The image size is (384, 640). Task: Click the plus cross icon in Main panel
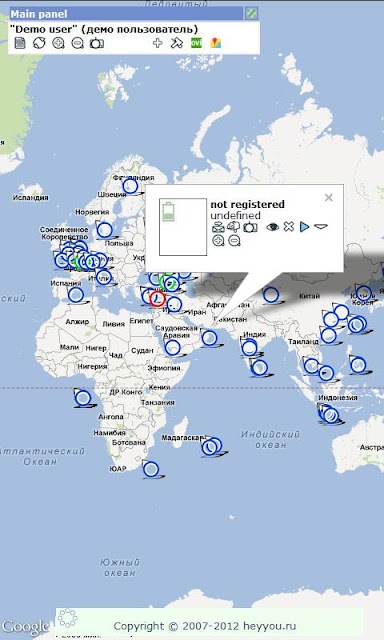point(158,43)
